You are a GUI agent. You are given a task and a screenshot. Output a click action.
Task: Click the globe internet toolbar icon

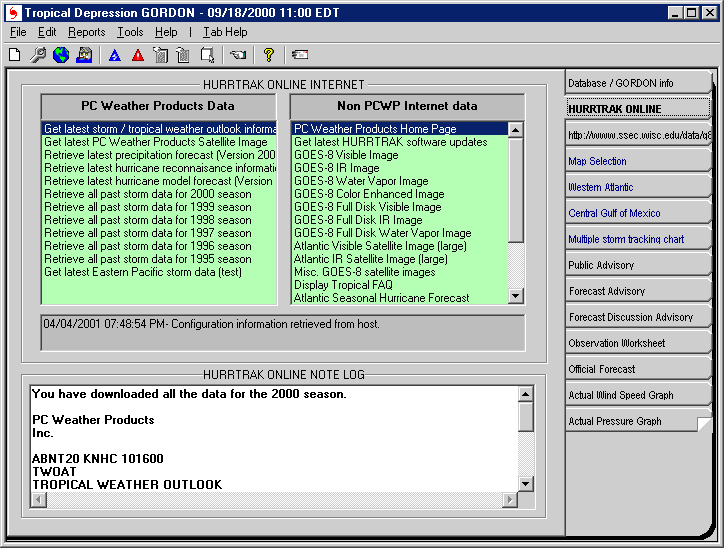coord(61,55)
